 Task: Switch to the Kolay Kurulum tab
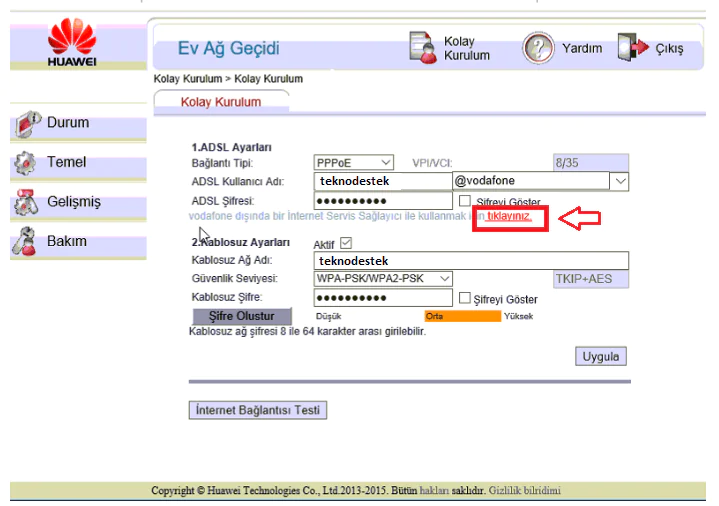pos(220,102)
